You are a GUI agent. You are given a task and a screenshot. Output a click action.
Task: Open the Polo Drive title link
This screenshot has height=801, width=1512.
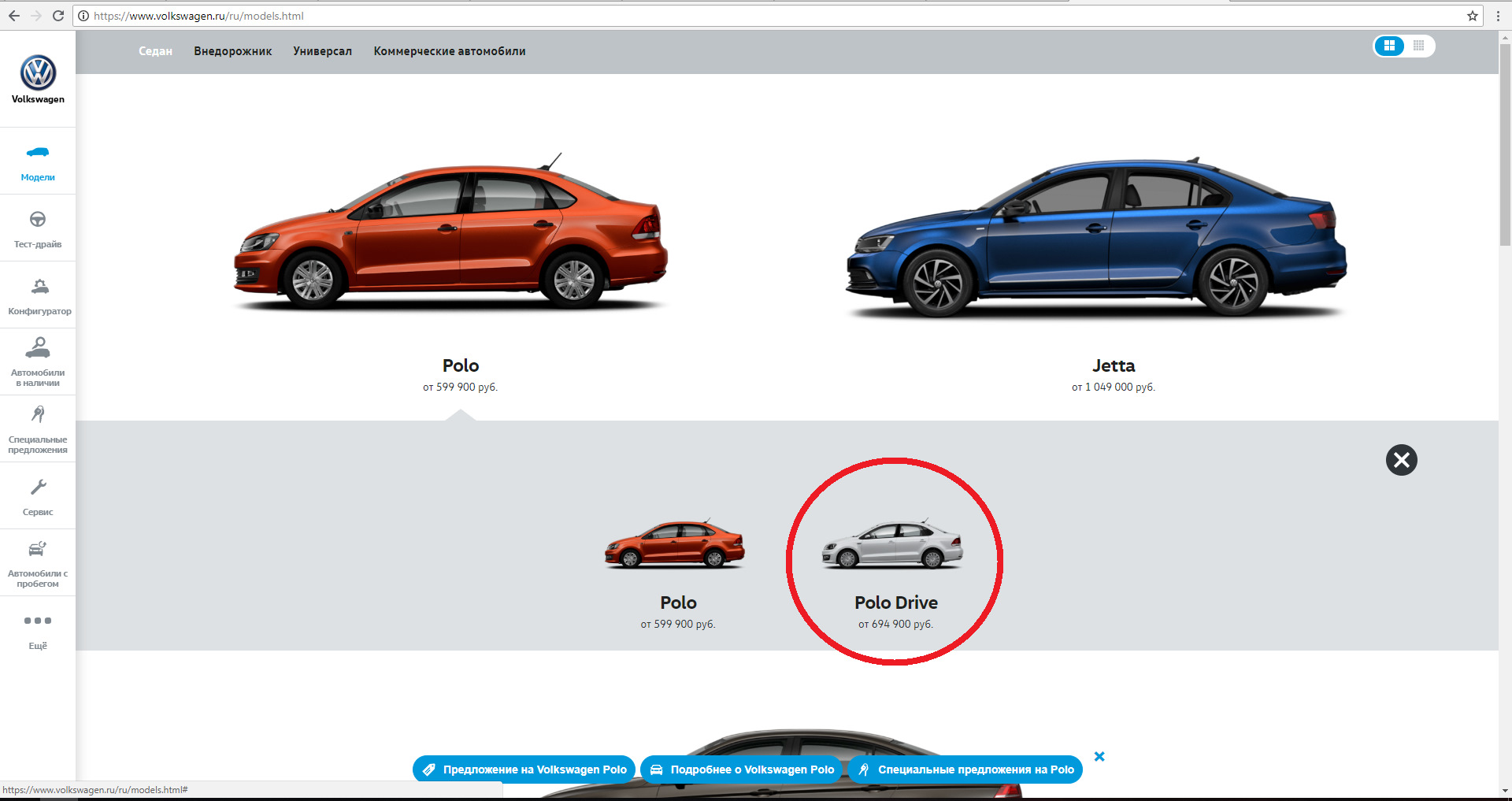[x=896, y=603]
